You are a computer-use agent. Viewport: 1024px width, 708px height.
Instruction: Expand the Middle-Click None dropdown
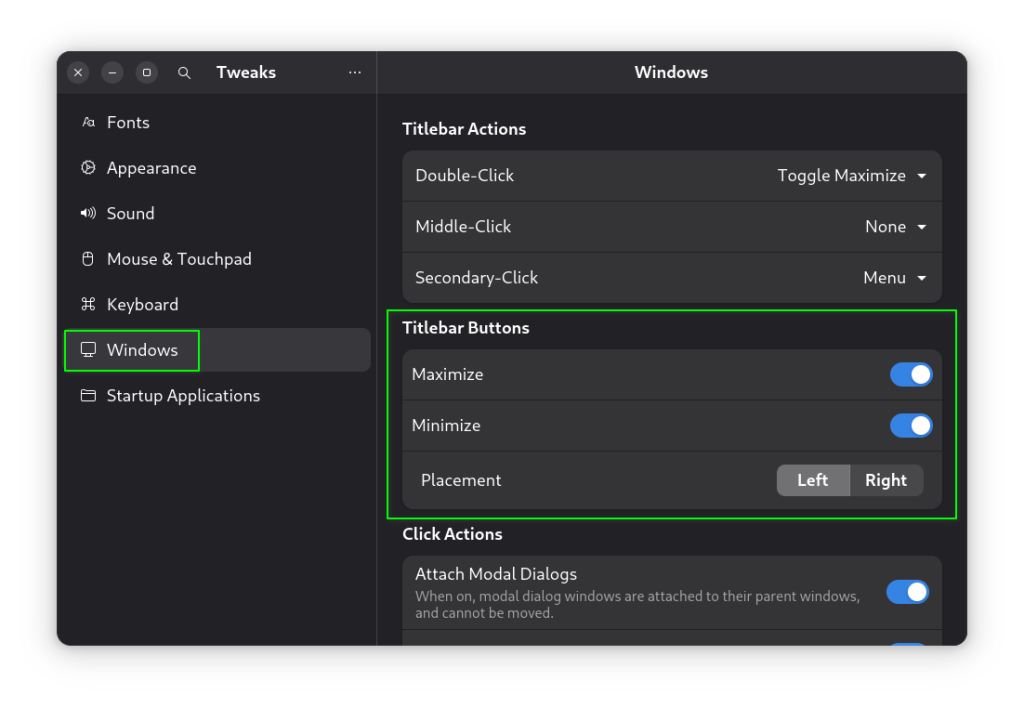click(x=895, y=227)
